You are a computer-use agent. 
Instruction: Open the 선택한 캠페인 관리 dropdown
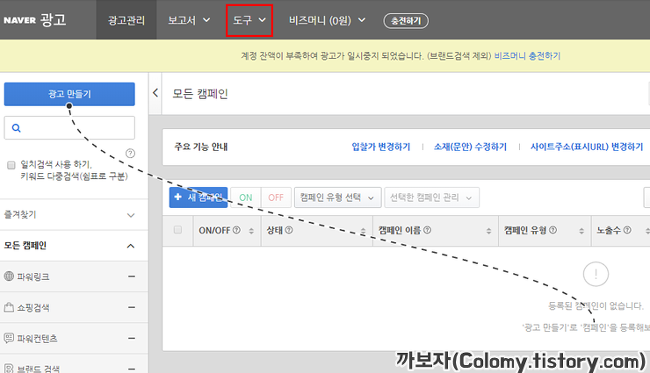432,198
